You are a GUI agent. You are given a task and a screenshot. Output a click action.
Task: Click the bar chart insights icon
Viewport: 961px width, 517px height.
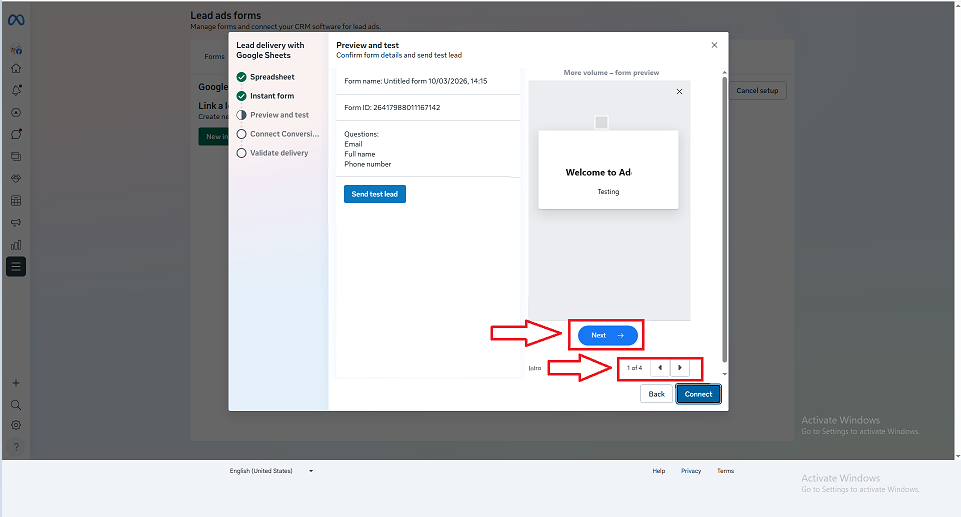[x=16, y=244]
